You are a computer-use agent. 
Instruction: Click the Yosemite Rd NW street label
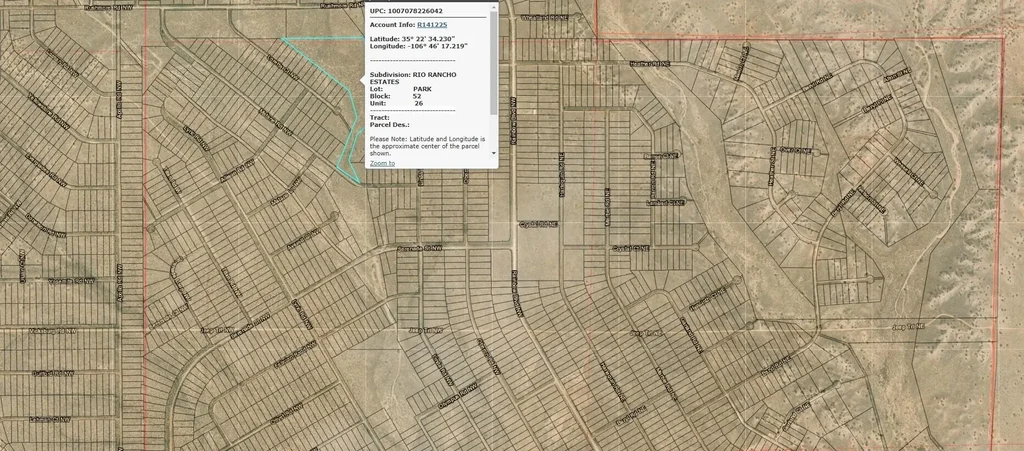72,281
